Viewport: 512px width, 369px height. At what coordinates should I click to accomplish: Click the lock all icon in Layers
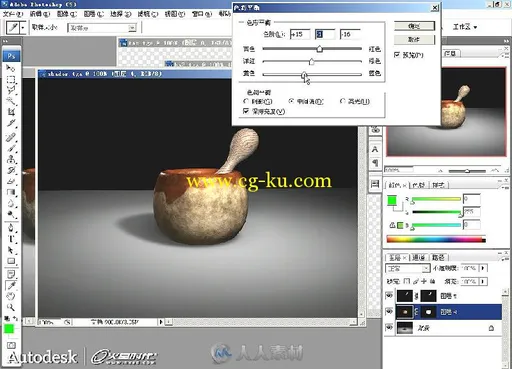point(432,281)
